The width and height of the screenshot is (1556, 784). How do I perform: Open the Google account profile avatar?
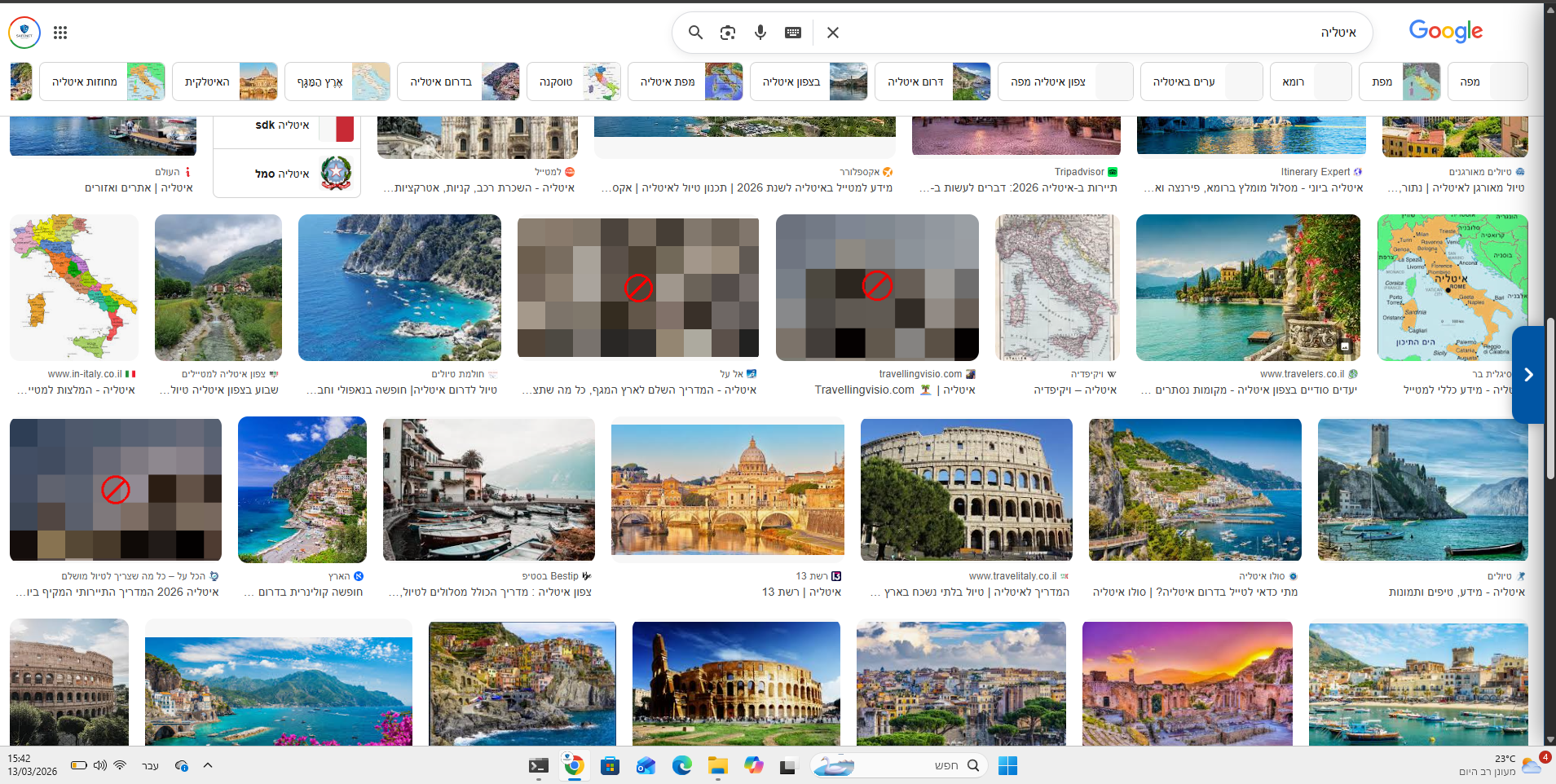[24, 33]
